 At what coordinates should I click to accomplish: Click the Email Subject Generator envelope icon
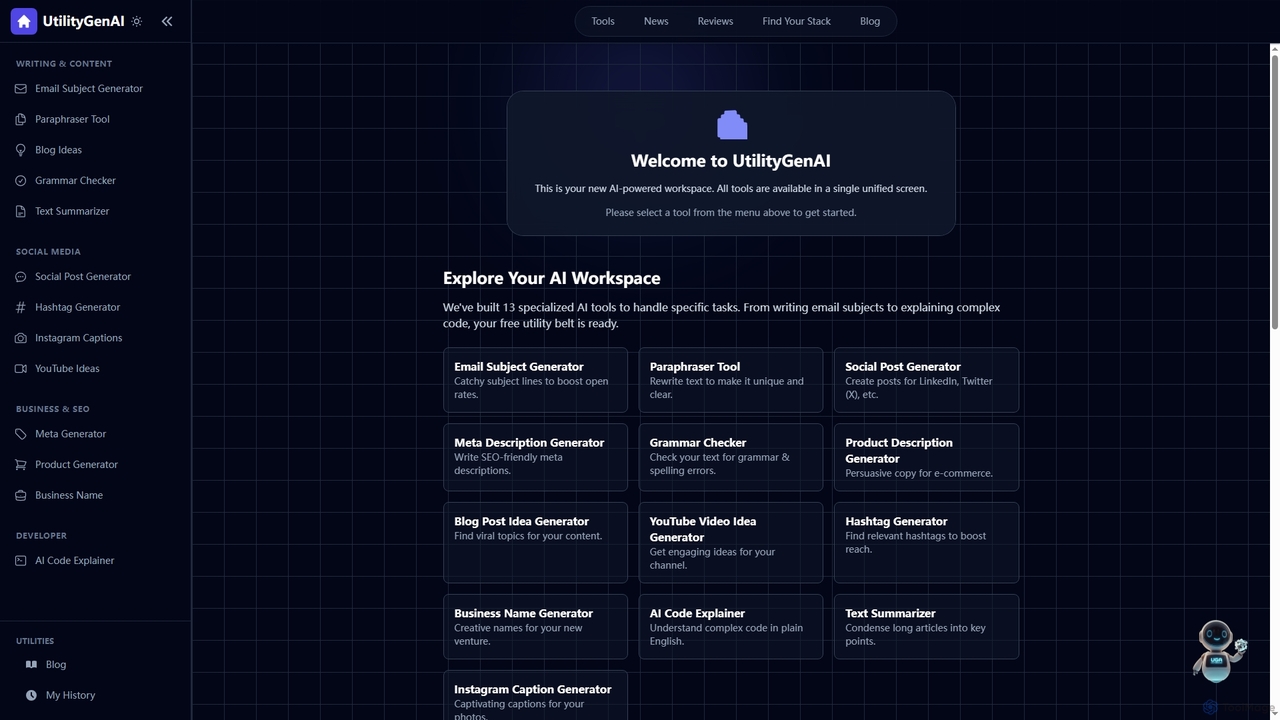[21, 89]
